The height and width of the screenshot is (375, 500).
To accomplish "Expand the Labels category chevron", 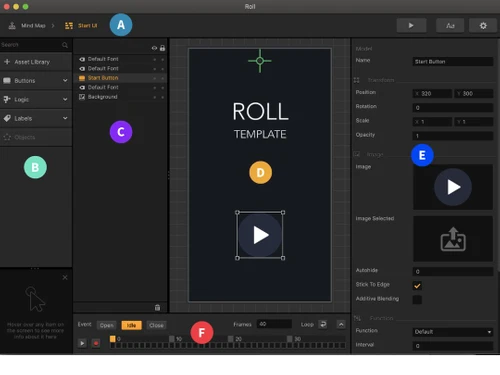I will [x=65, y=118].
